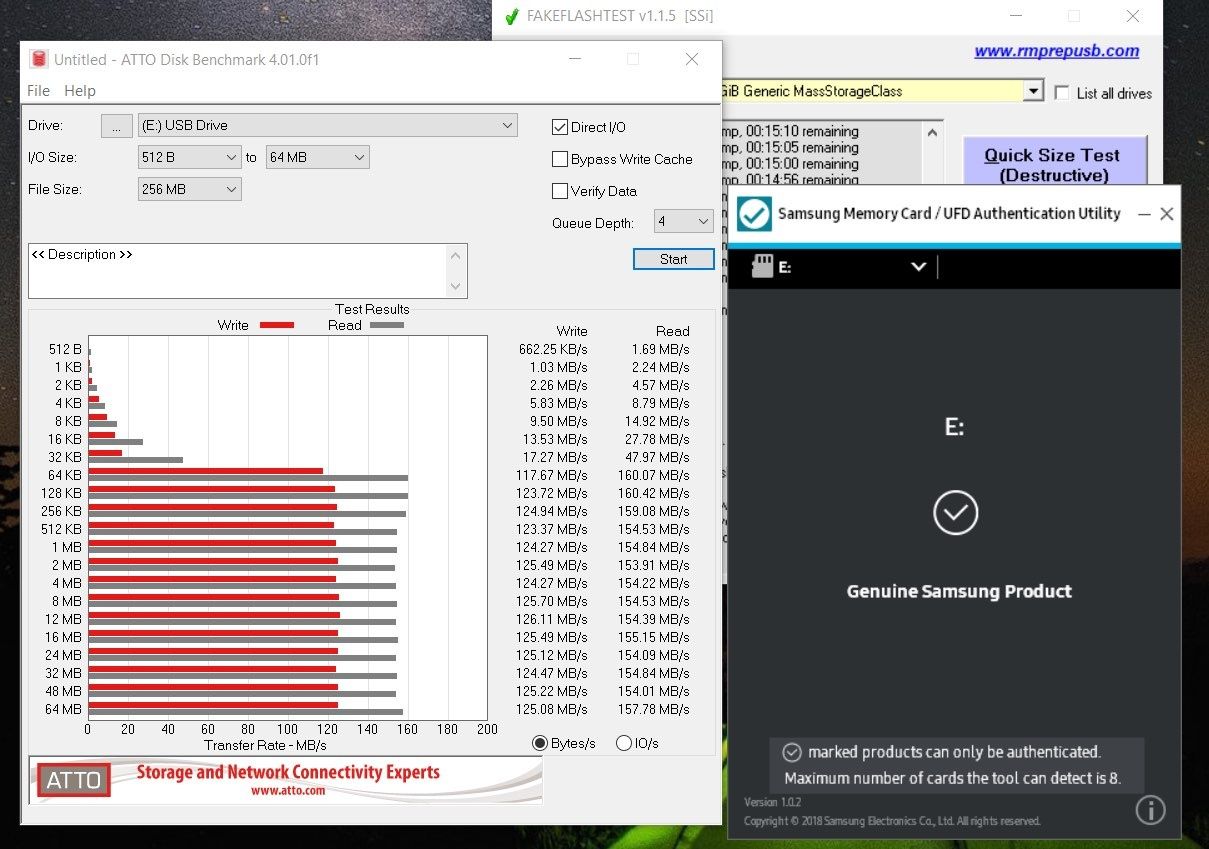Close the Samsung Authentication Utility window
The height and width of the screenshot is (849, 1209).
1166,214
